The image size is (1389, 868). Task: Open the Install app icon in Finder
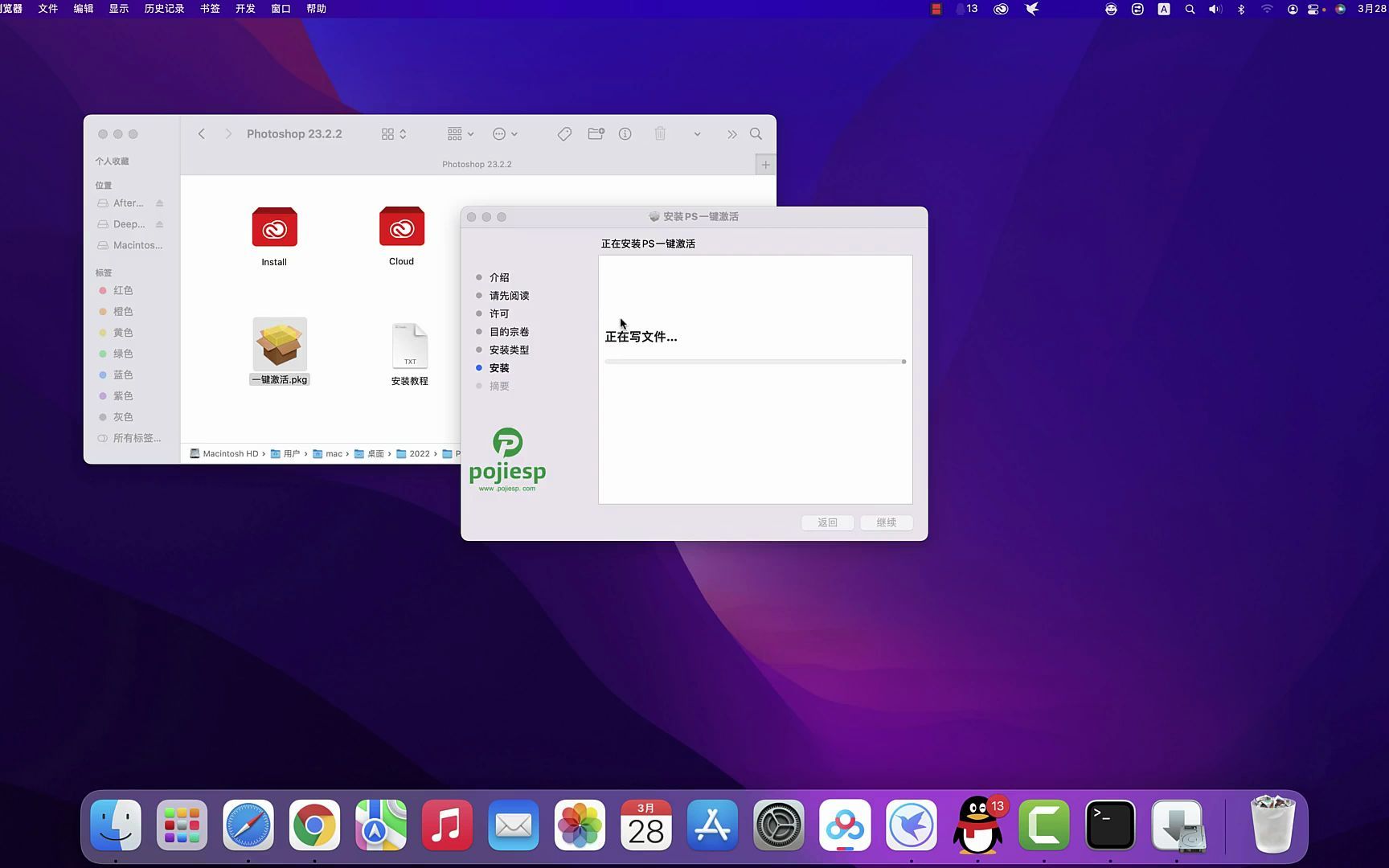(x=274, y=227)
